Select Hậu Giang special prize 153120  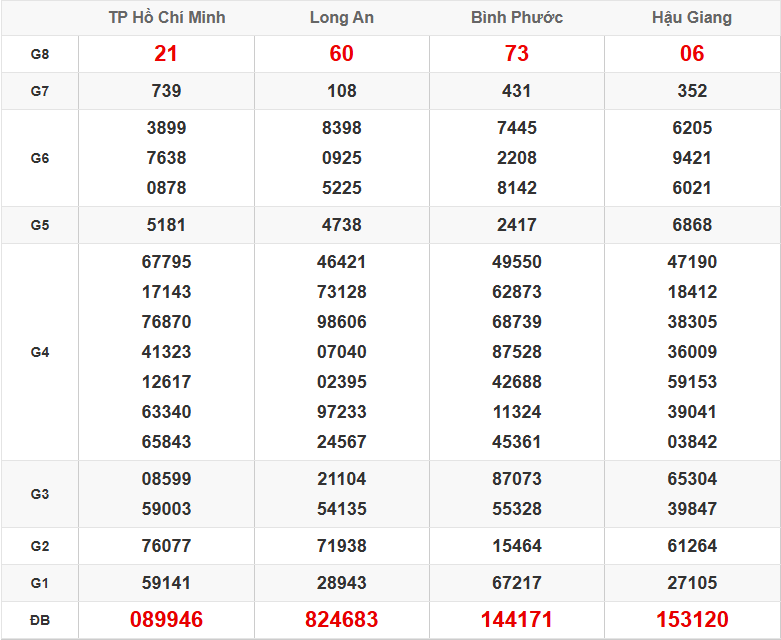pos(692,620)
